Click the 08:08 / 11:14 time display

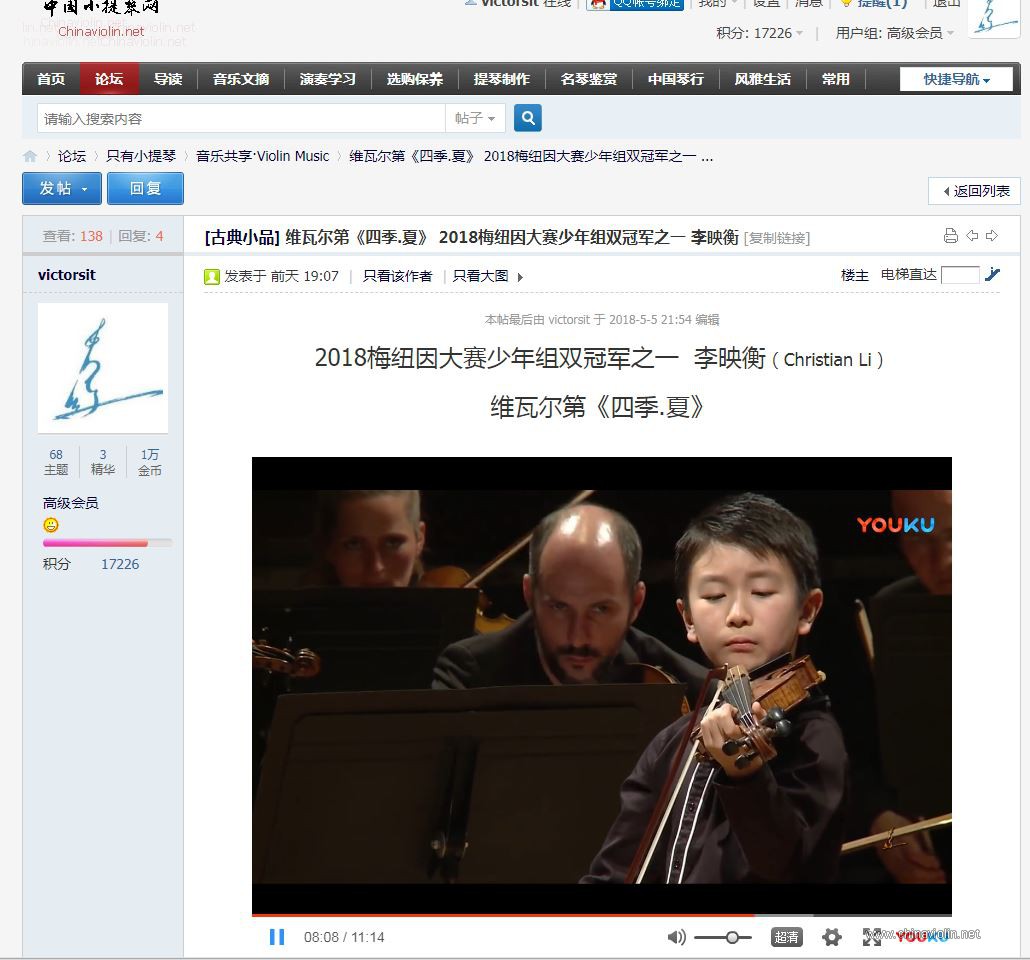point(344,938)
